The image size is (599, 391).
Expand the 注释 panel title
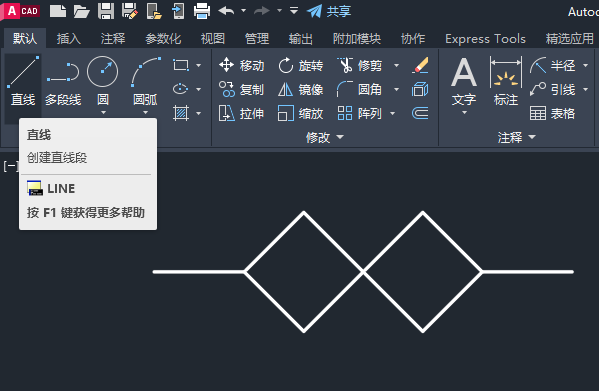pyautogui.click(x=516, y=137)
